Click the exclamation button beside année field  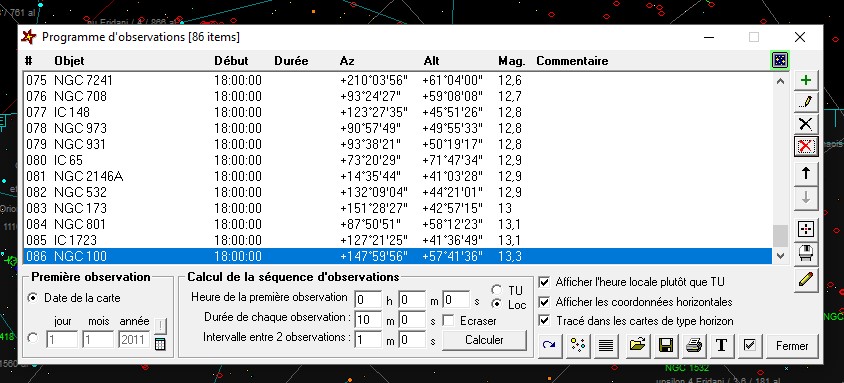160,326
